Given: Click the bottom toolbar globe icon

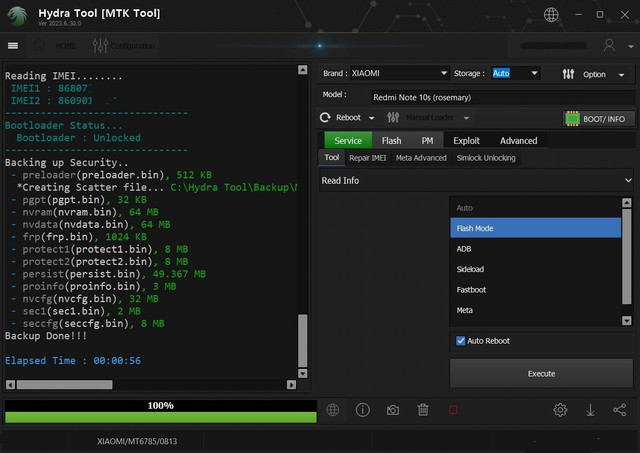Looking at the screenshot, I should (333, 410).
